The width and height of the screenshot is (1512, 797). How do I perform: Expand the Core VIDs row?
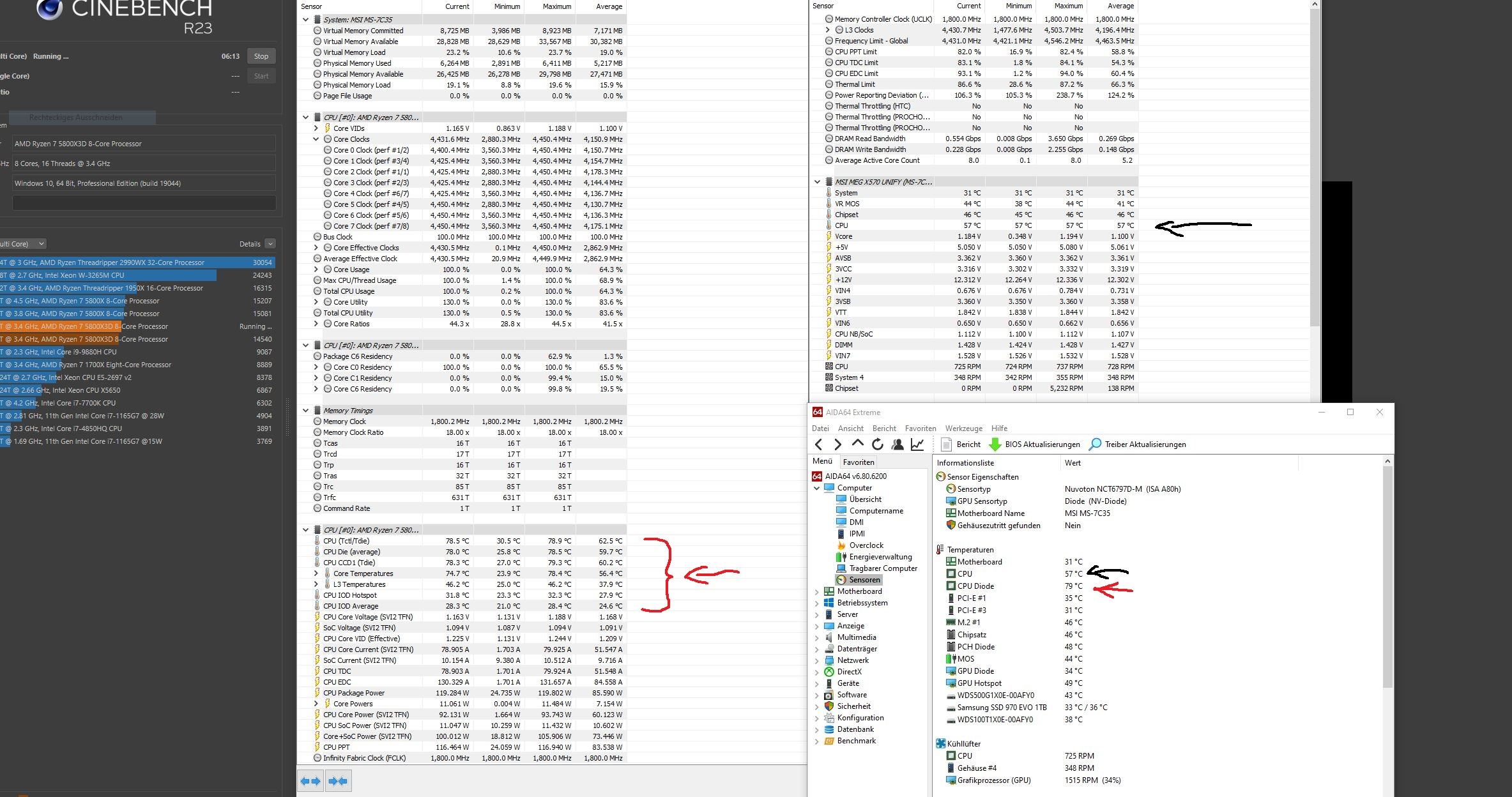tap(316, 128)
